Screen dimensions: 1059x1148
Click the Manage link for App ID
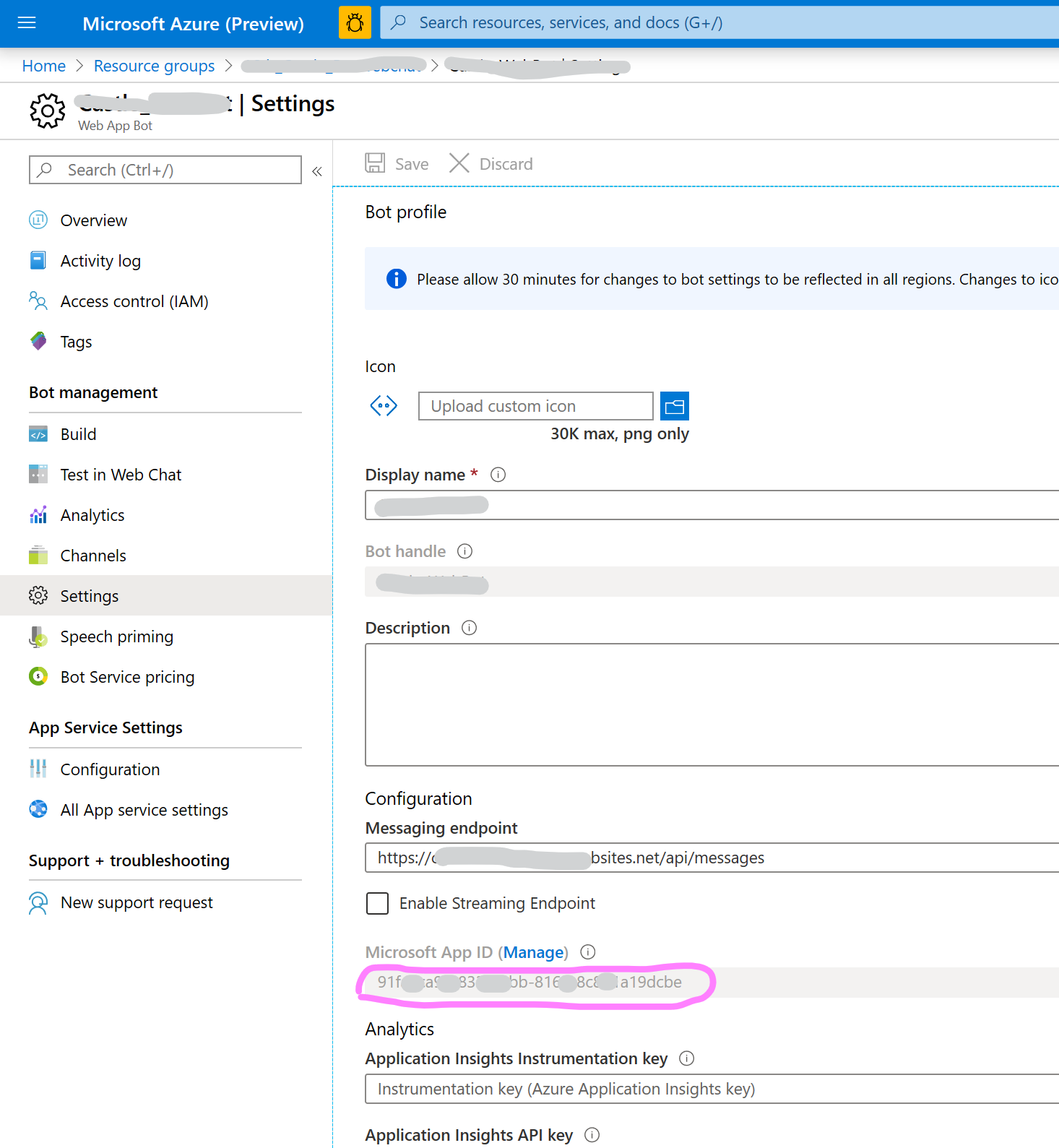point(533,952)
